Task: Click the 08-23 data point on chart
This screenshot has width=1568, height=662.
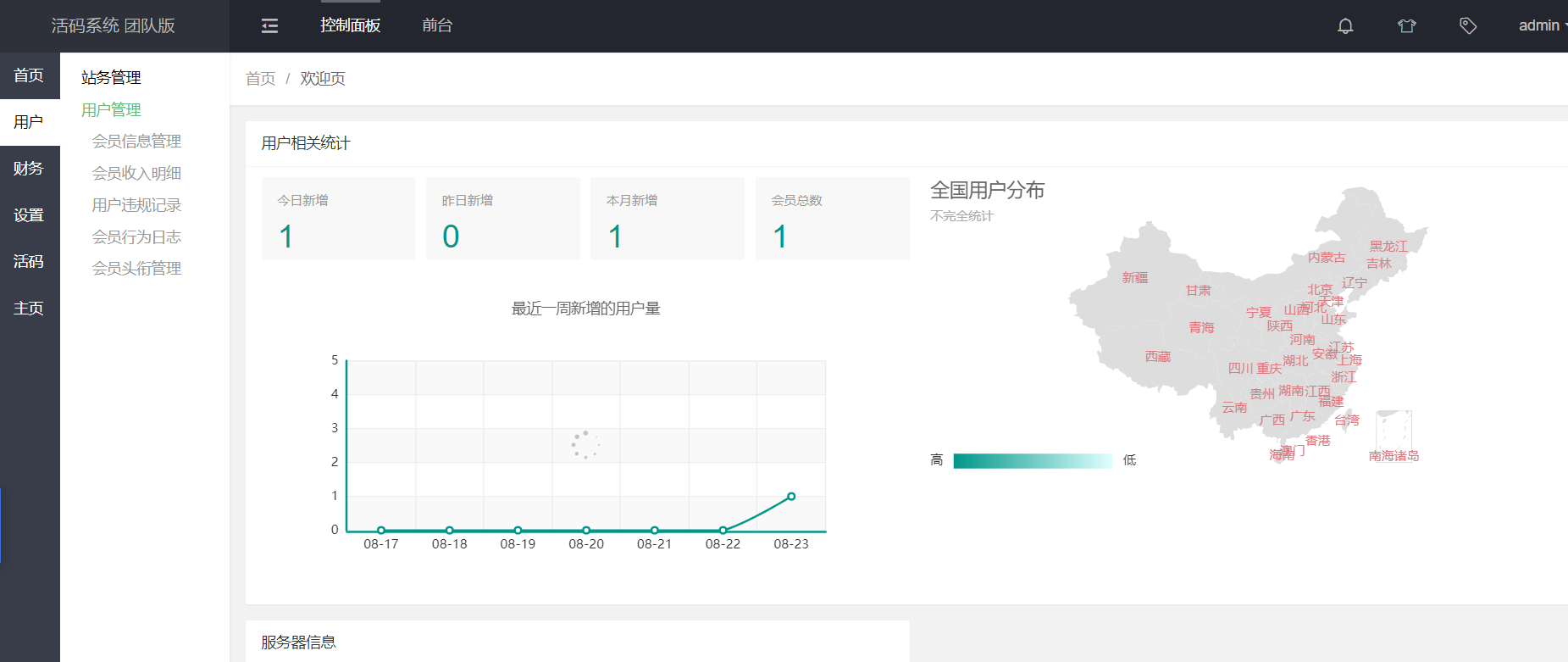Action: pyautogui.click(x=791, y=497)
